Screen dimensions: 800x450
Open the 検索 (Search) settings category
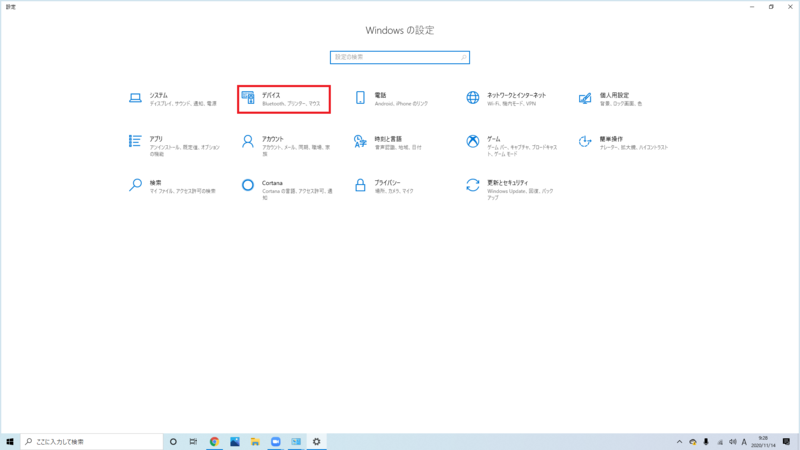pos(173,186)
